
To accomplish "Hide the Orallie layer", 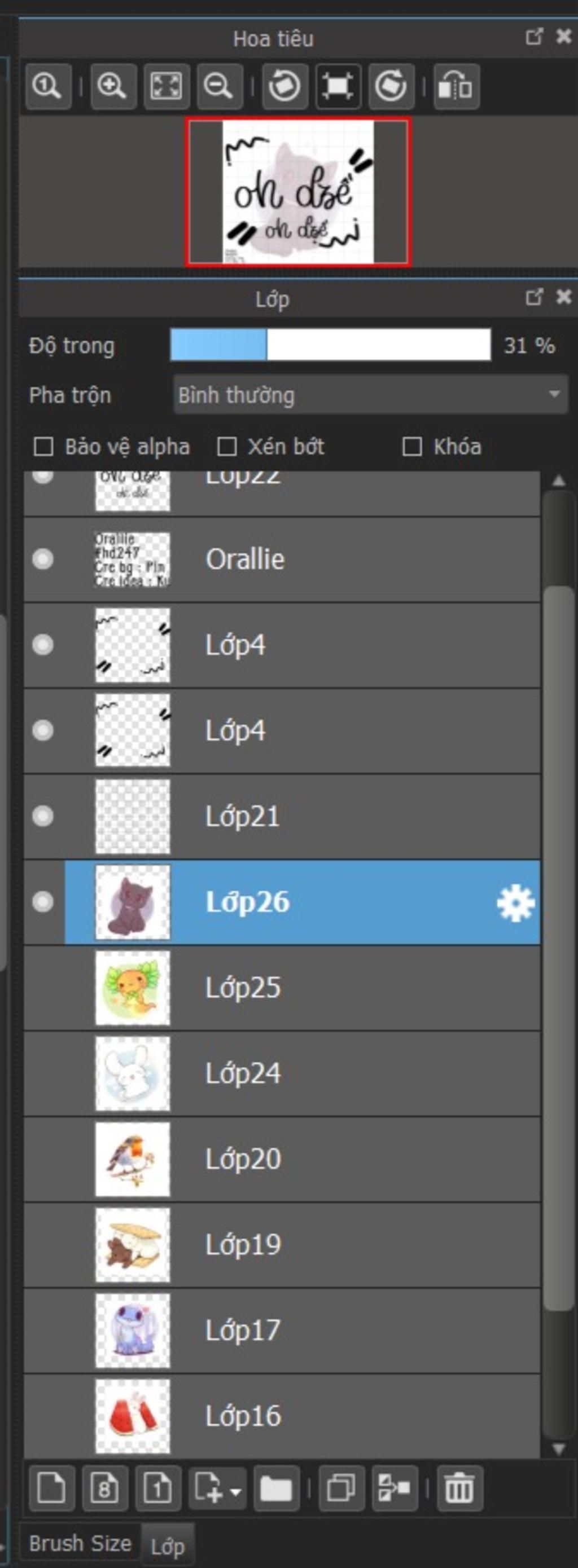I will coord(43,559).
